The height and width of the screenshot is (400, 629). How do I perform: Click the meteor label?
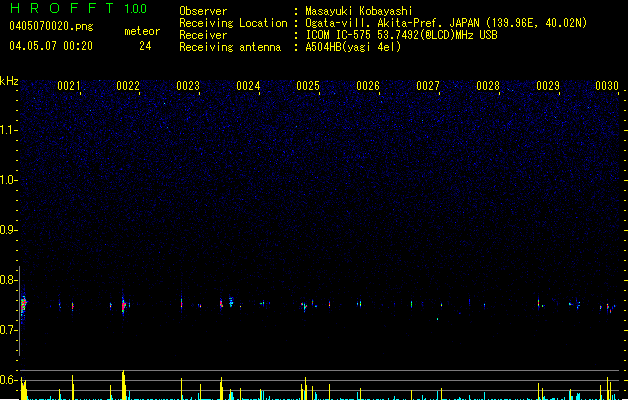tap(142, 31)
